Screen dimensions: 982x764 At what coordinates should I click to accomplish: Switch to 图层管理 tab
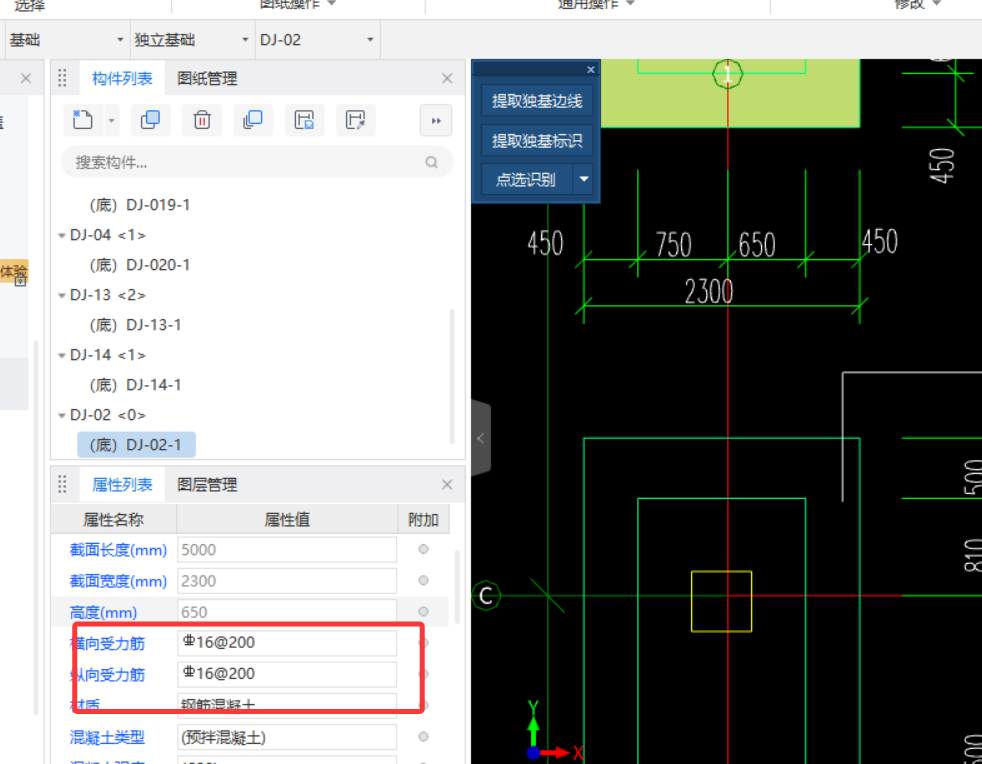pos(207,485)
